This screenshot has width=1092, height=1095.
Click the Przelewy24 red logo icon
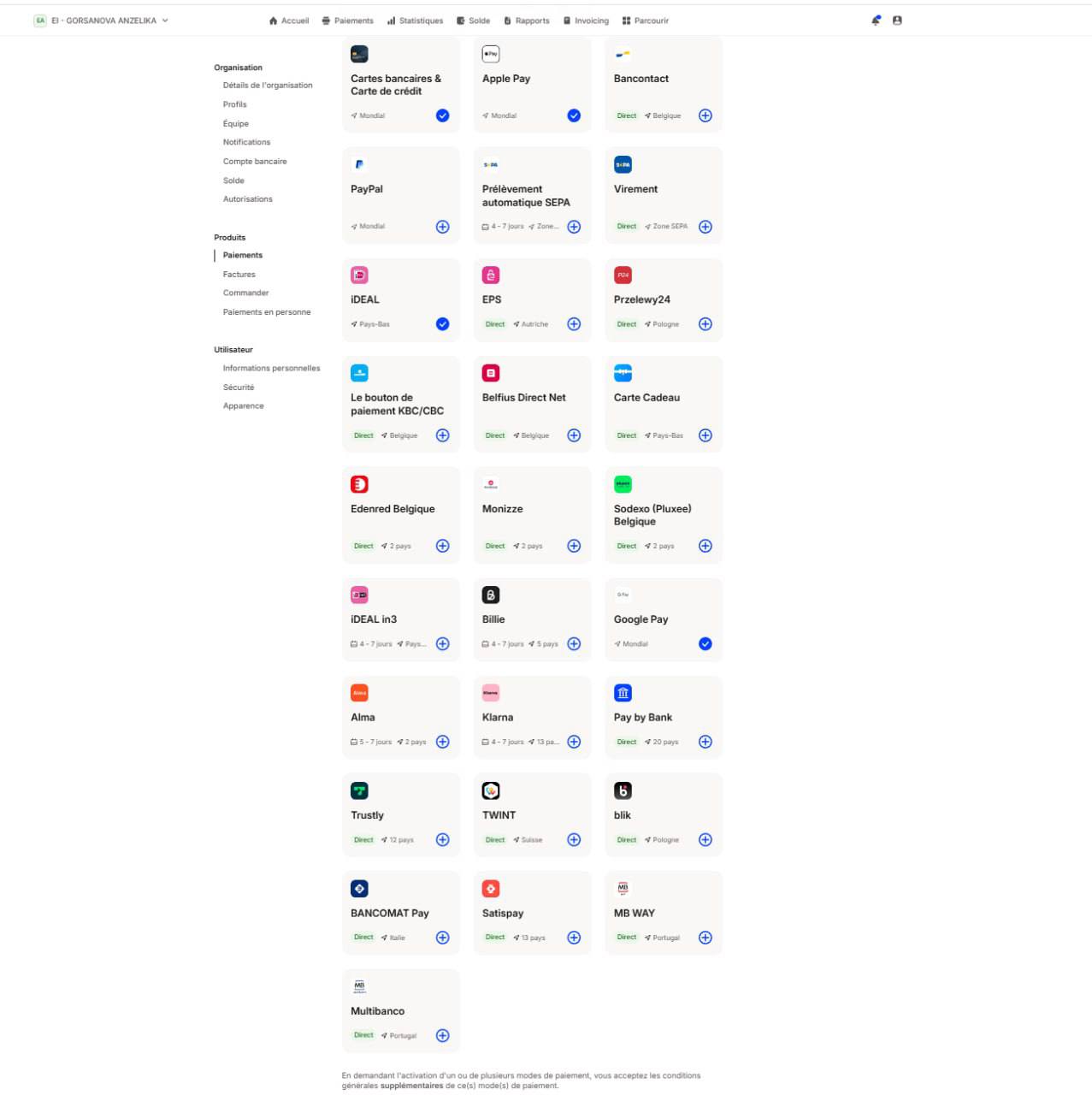(623, 275)
